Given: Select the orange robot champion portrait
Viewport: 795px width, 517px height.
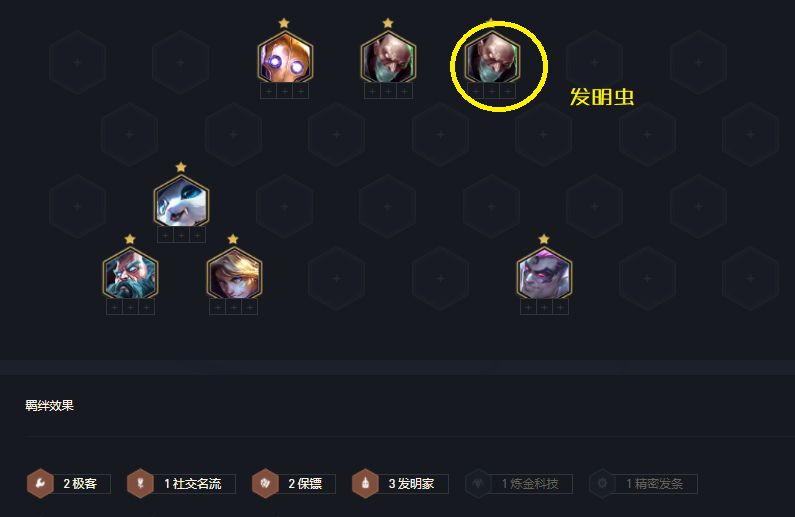Looking at the screenshot, I should click(285, 57).
